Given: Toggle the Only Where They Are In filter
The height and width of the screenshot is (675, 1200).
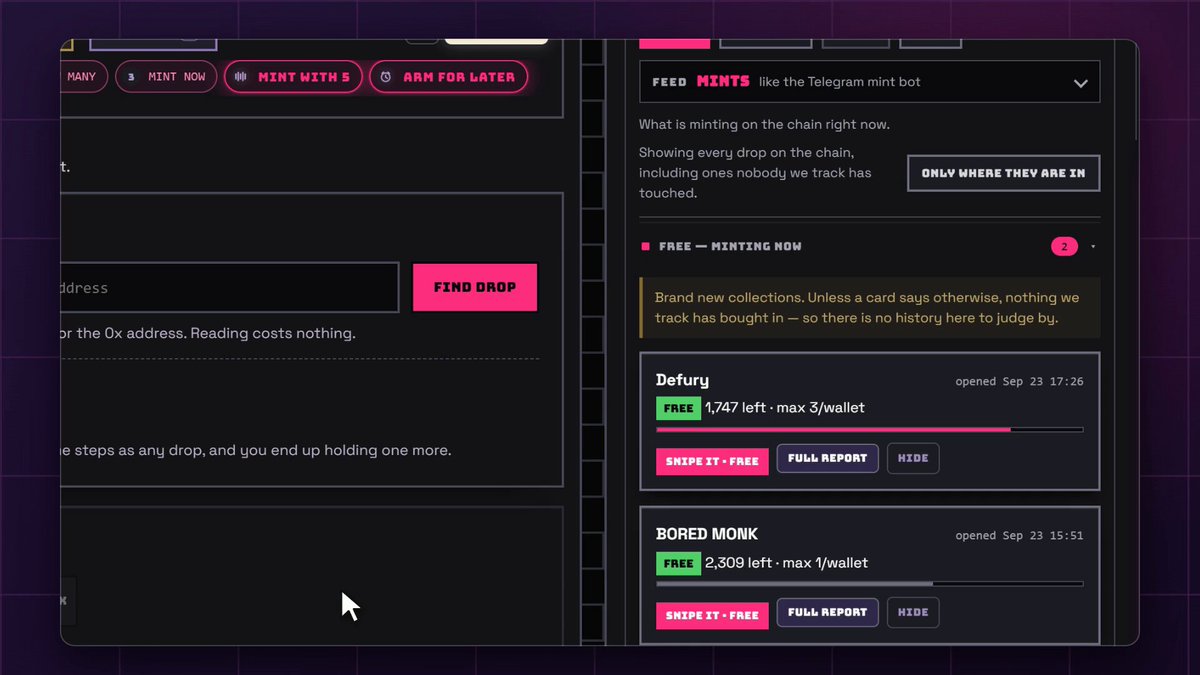Looking at the screenshot, I should pos(1003,173).
